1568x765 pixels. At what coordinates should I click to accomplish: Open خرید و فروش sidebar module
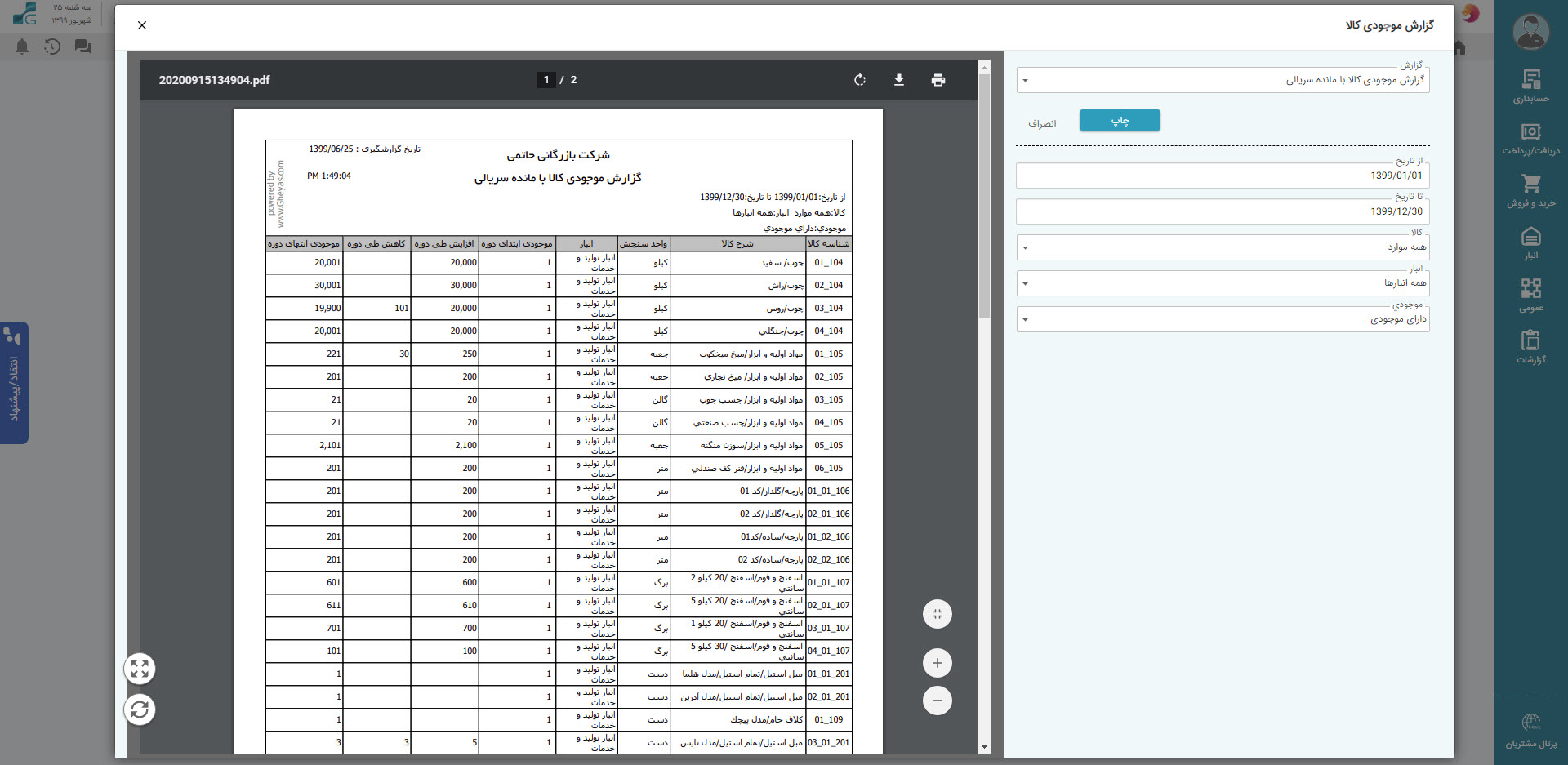(1530, 191)
